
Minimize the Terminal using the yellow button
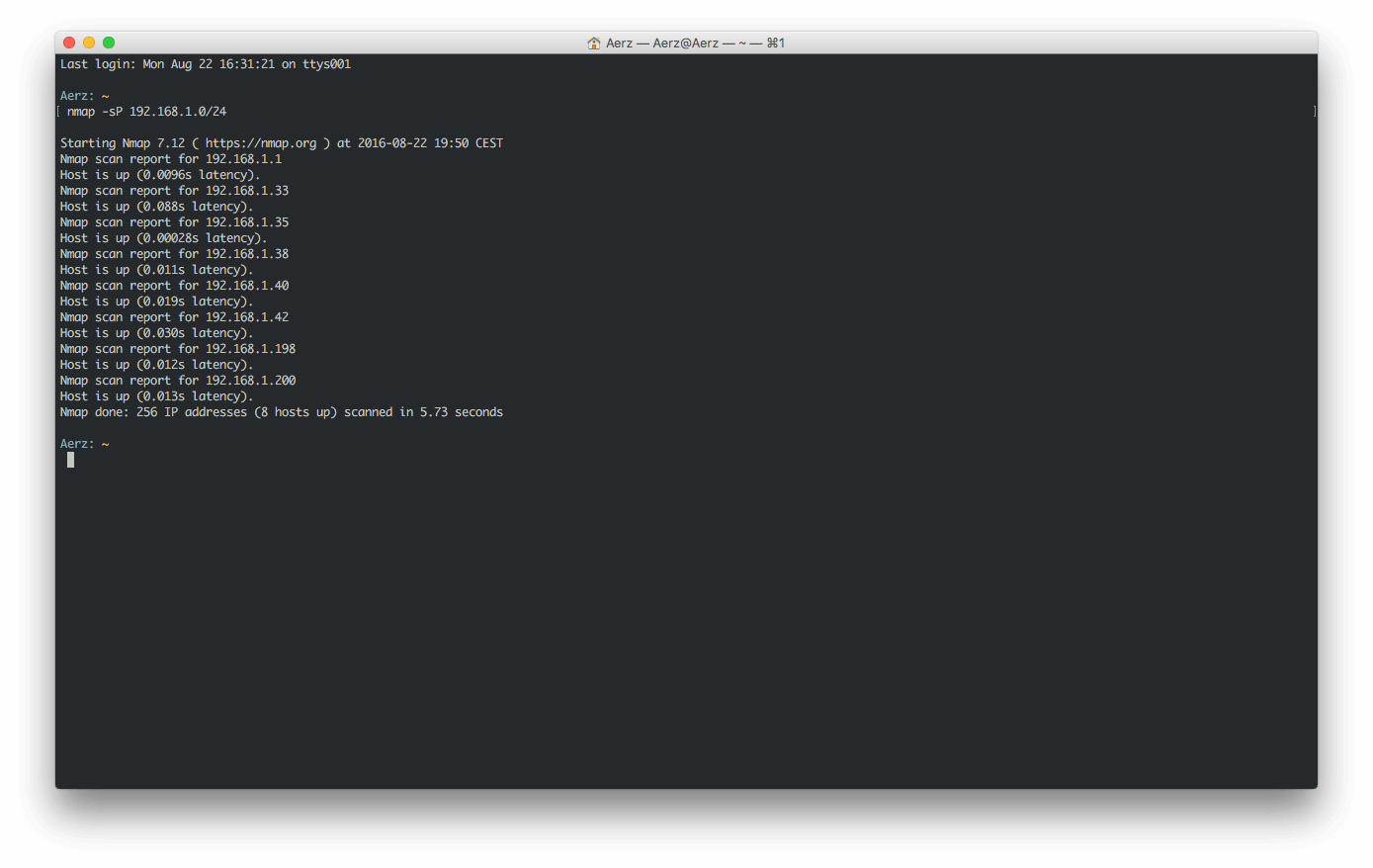pyautogui.click(x=89, y=43)
